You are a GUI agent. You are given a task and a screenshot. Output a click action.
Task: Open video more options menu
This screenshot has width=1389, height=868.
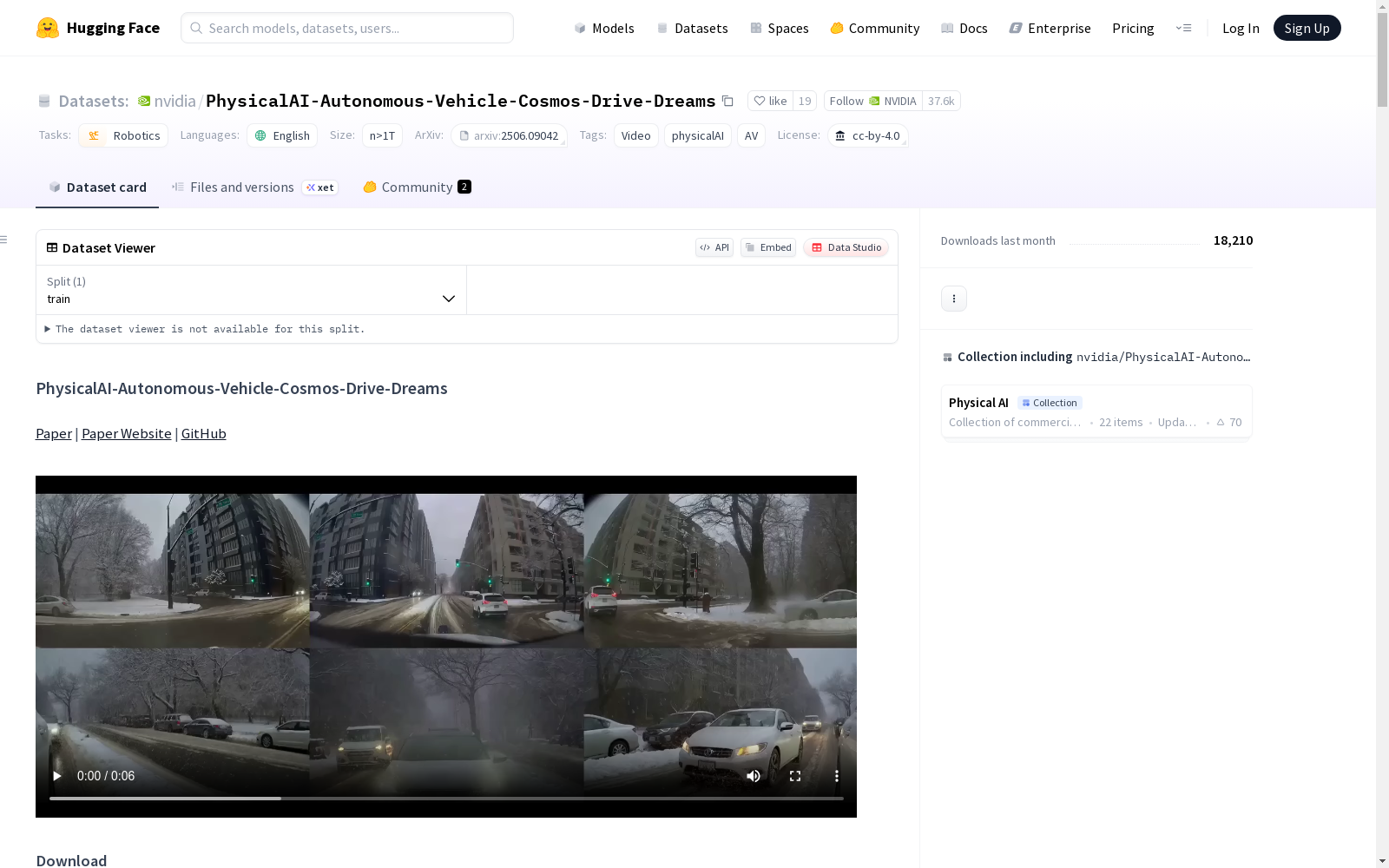tap(837, 776)
